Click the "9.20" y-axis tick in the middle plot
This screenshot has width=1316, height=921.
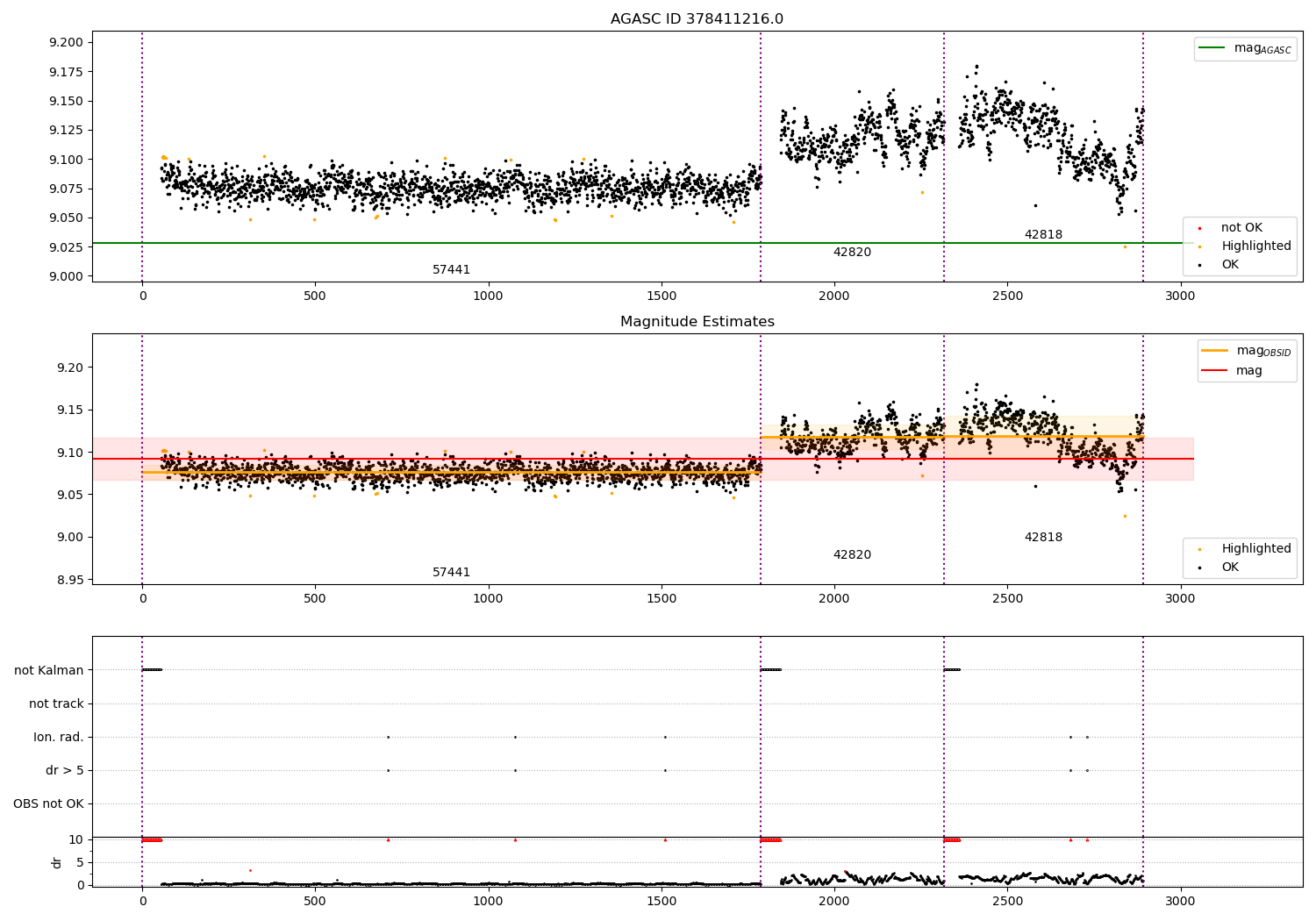pyautogui.click(x=69, y=368)
